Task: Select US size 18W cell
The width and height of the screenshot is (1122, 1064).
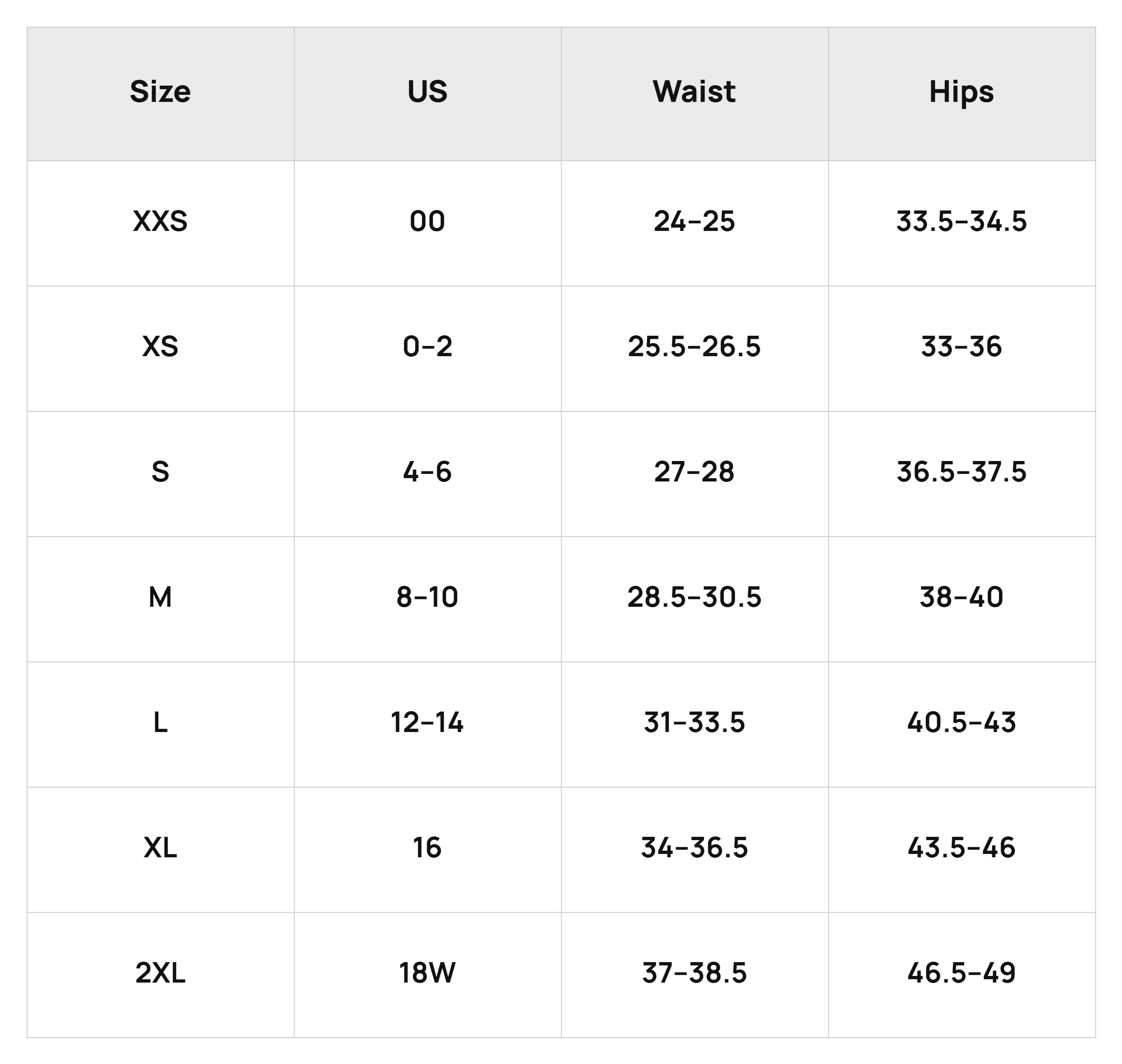Action: [x=427, y=975]
